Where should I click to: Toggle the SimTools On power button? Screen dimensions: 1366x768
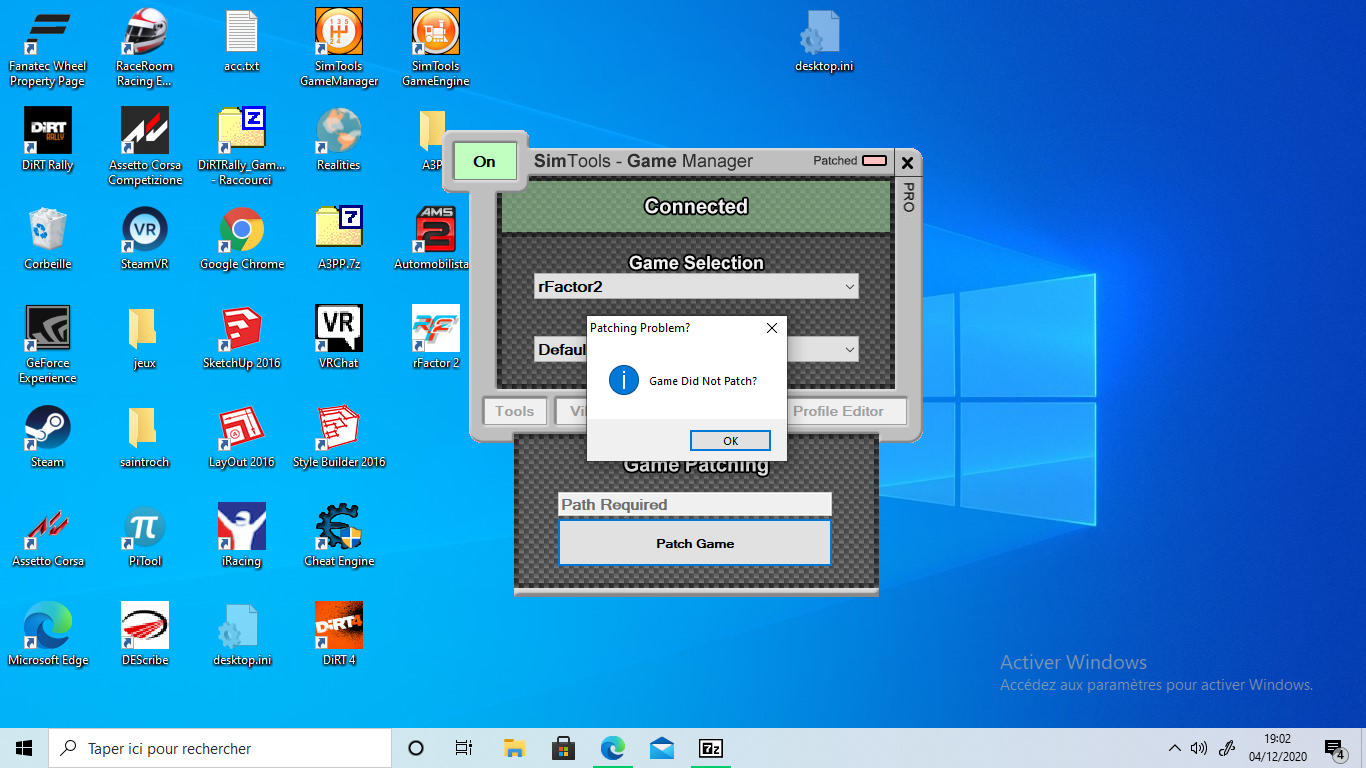click(x=485, y=162)
